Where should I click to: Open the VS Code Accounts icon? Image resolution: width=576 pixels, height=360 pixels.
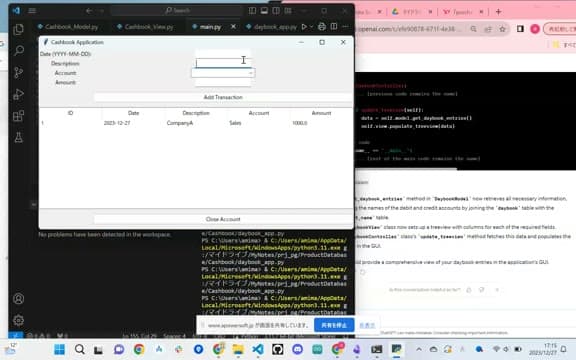click(18, 299)
